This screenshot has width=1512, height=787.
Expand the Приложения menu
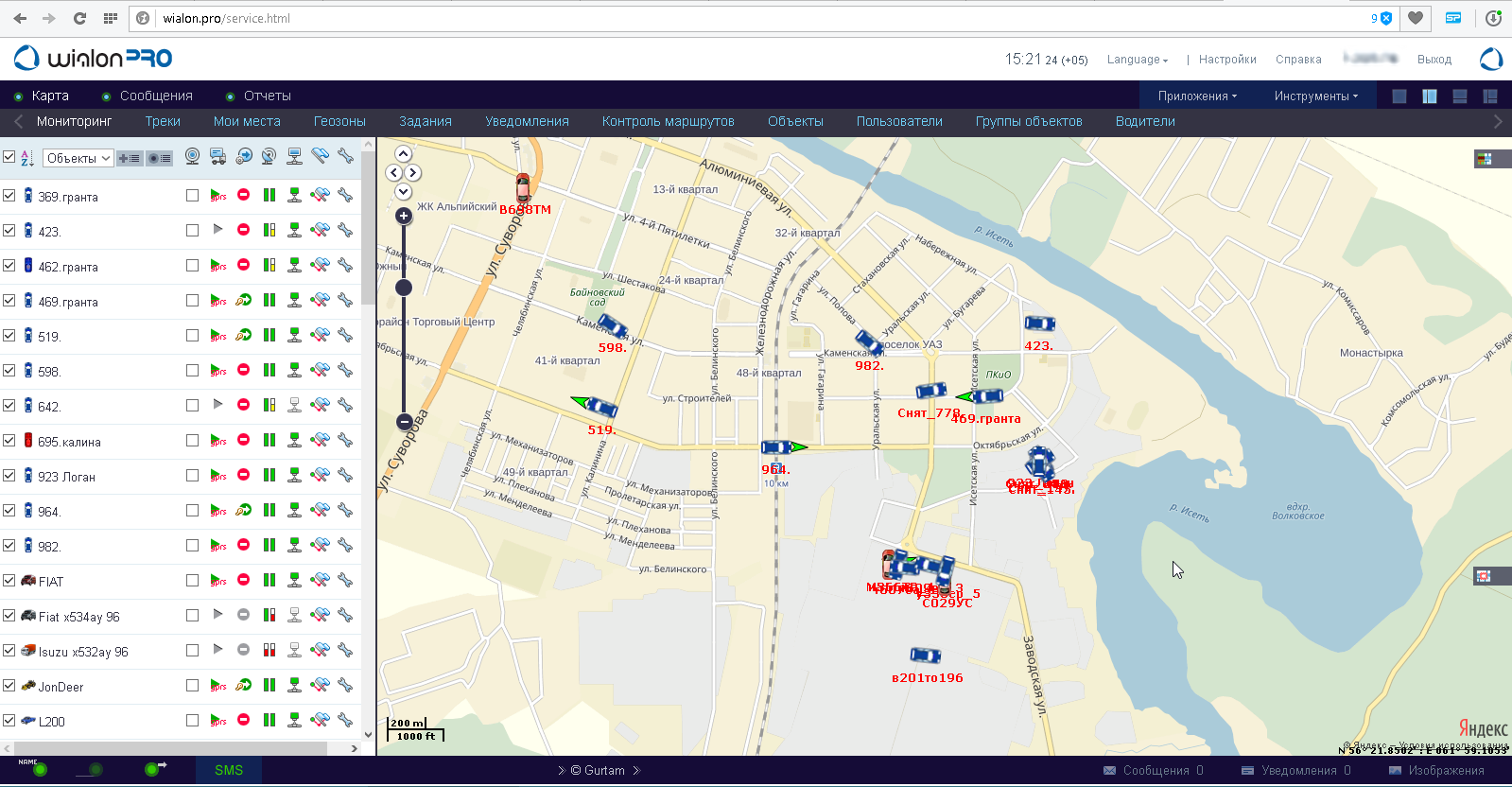click(1197, 96)
